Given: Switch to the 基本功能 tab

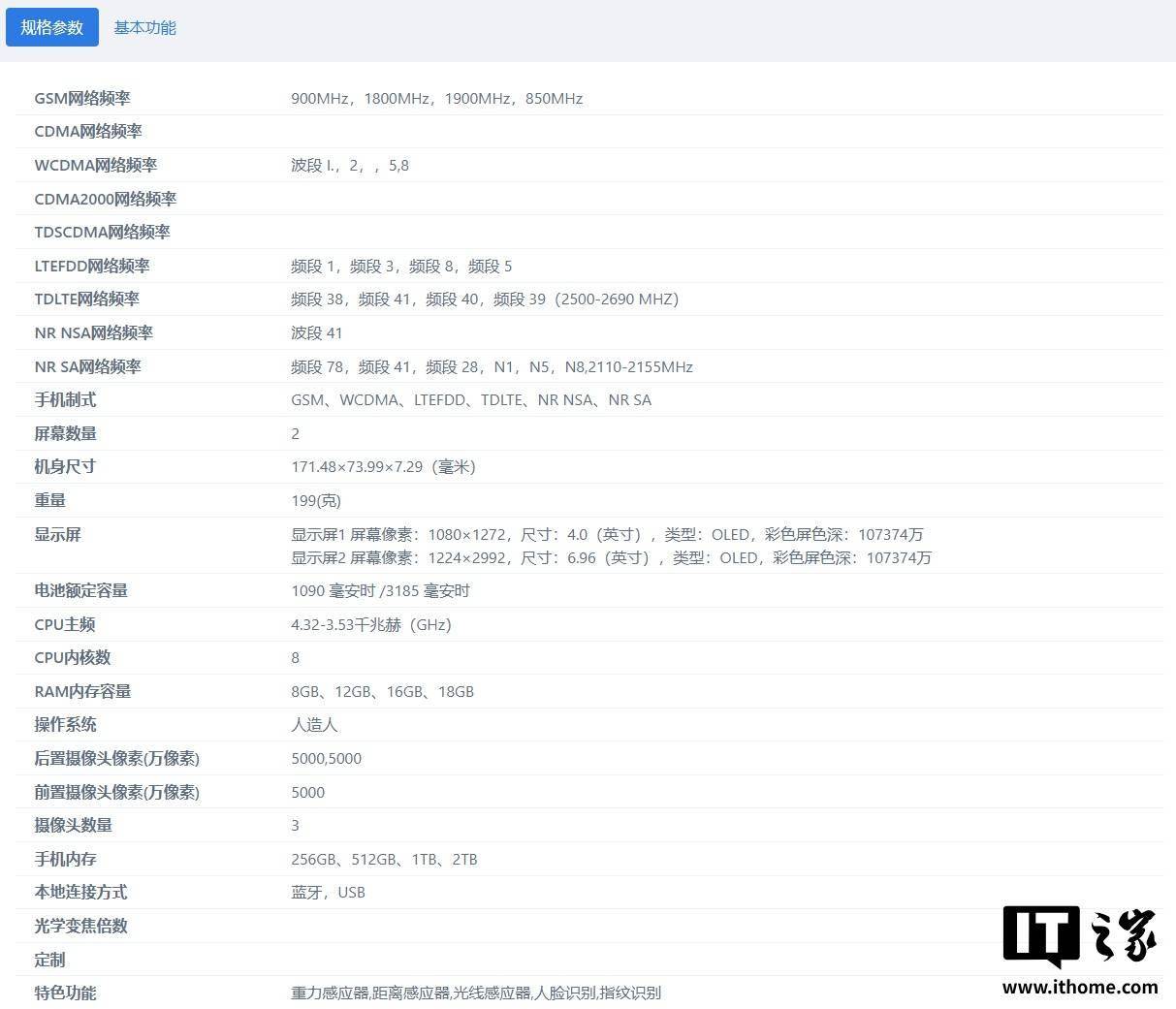Looking at the screenshot, I should click(x=144, y=27).
